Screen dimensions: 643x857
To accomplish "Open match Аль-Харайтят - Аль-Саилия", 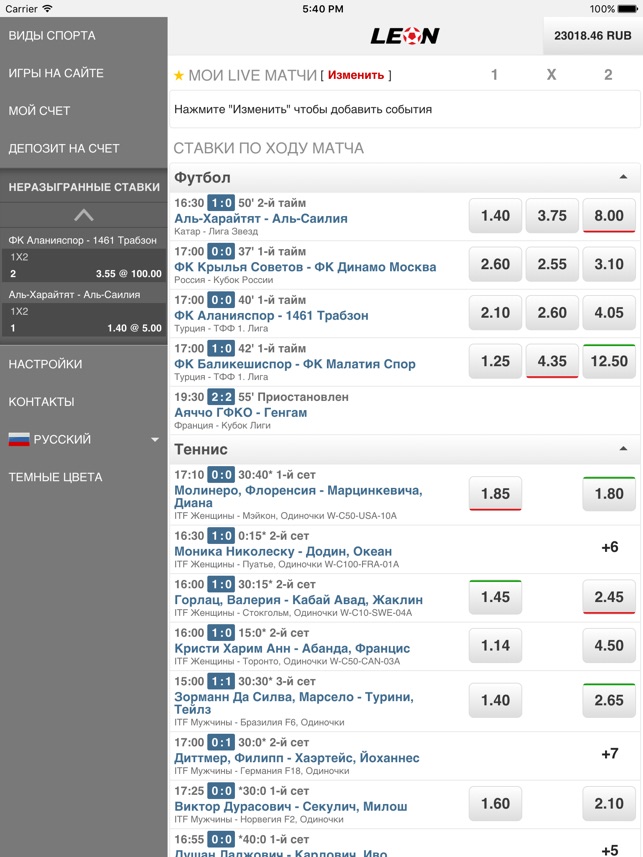I will click(261, 219).
